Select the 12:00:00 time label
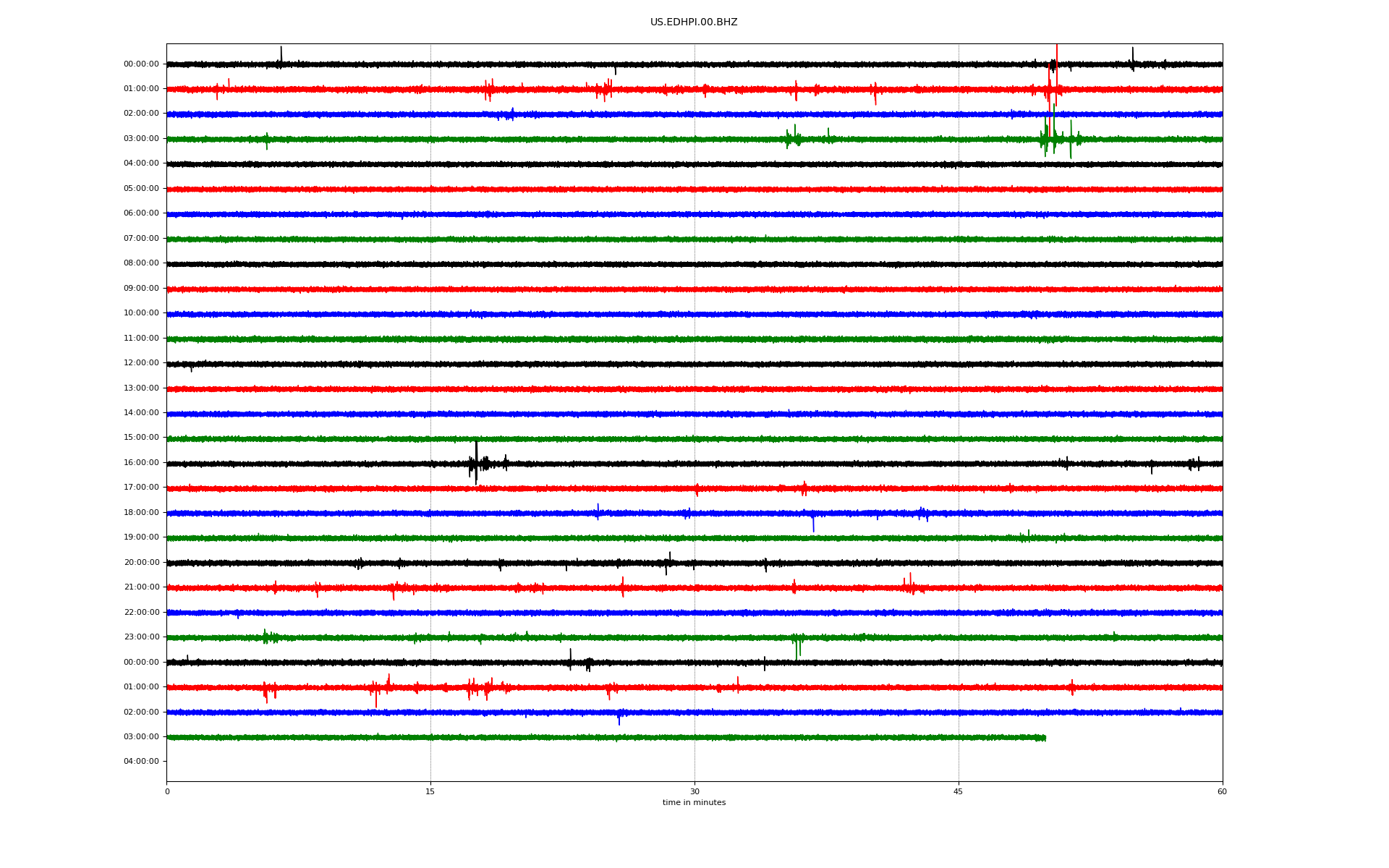The width and height of the screenshot is (1389, 868). [x=141, y=363]
